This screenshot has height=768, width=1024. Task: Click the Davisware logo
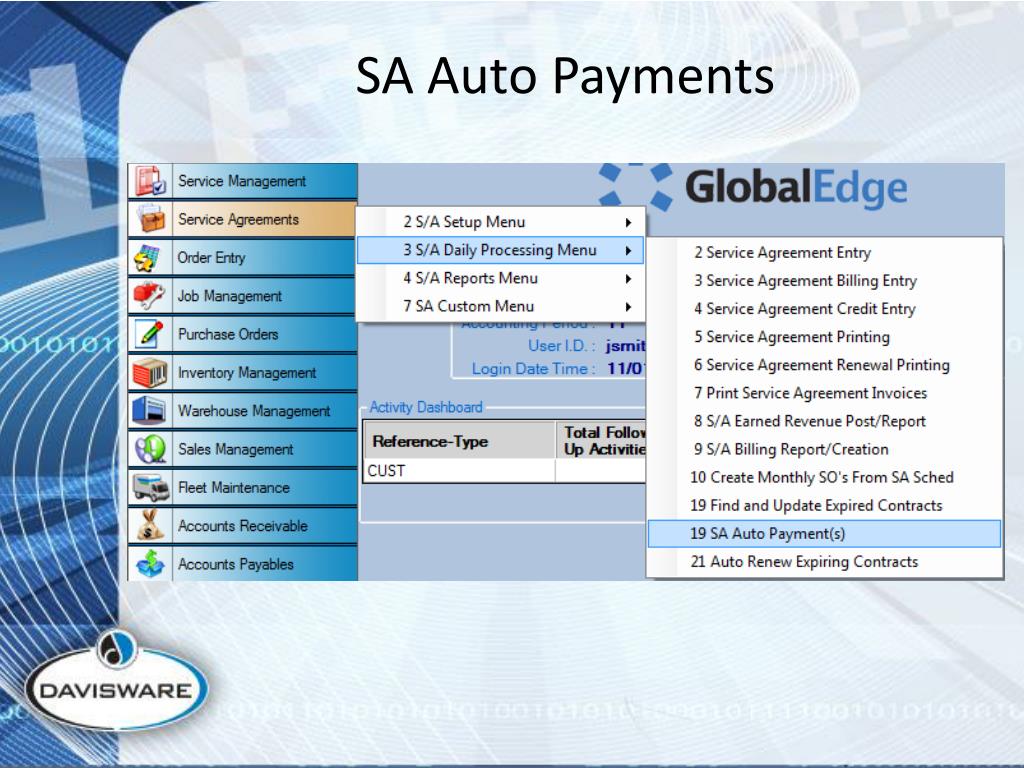point(116,681)
